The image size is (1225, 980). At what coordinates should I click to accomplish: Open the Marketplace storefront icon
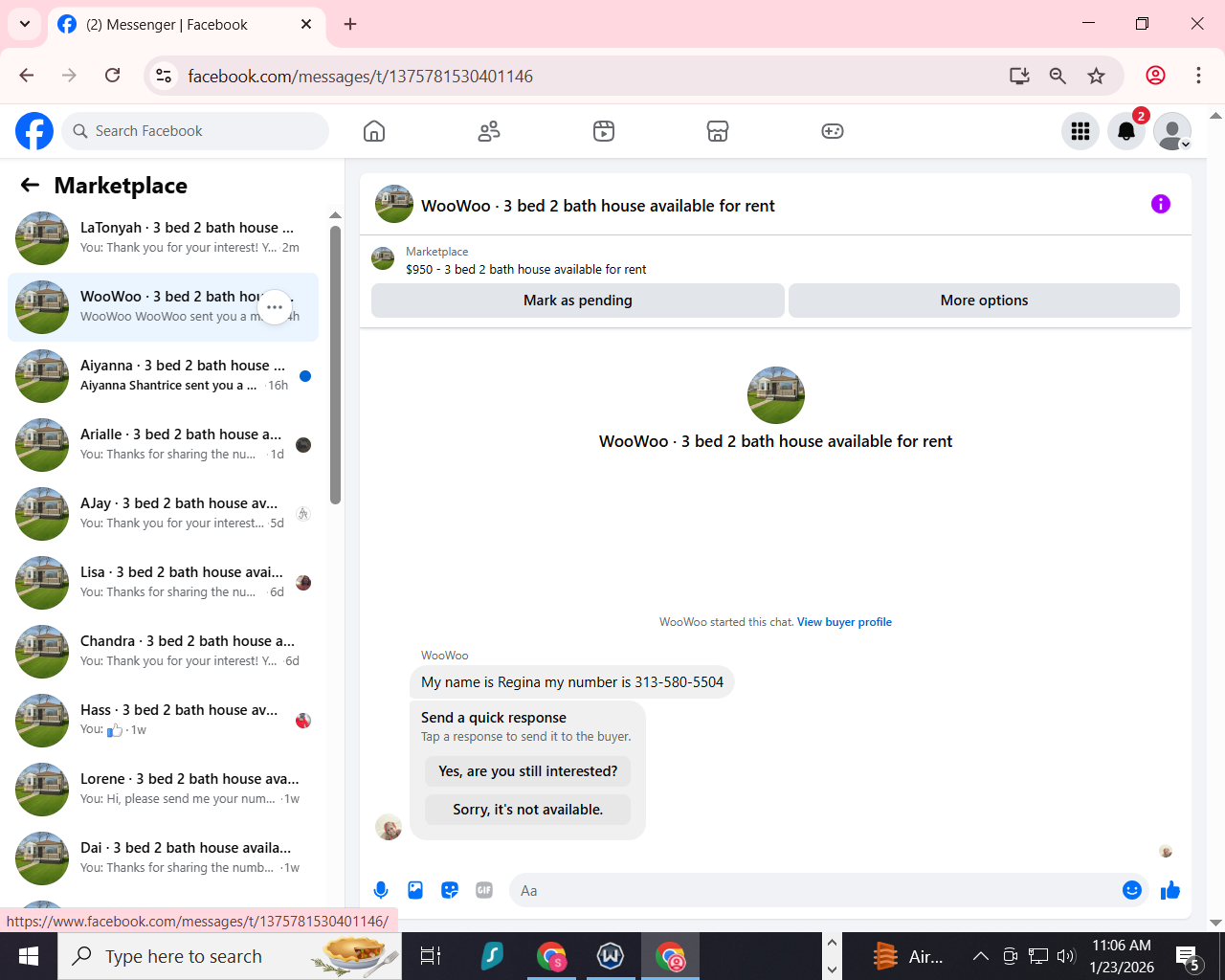(718, 131)
